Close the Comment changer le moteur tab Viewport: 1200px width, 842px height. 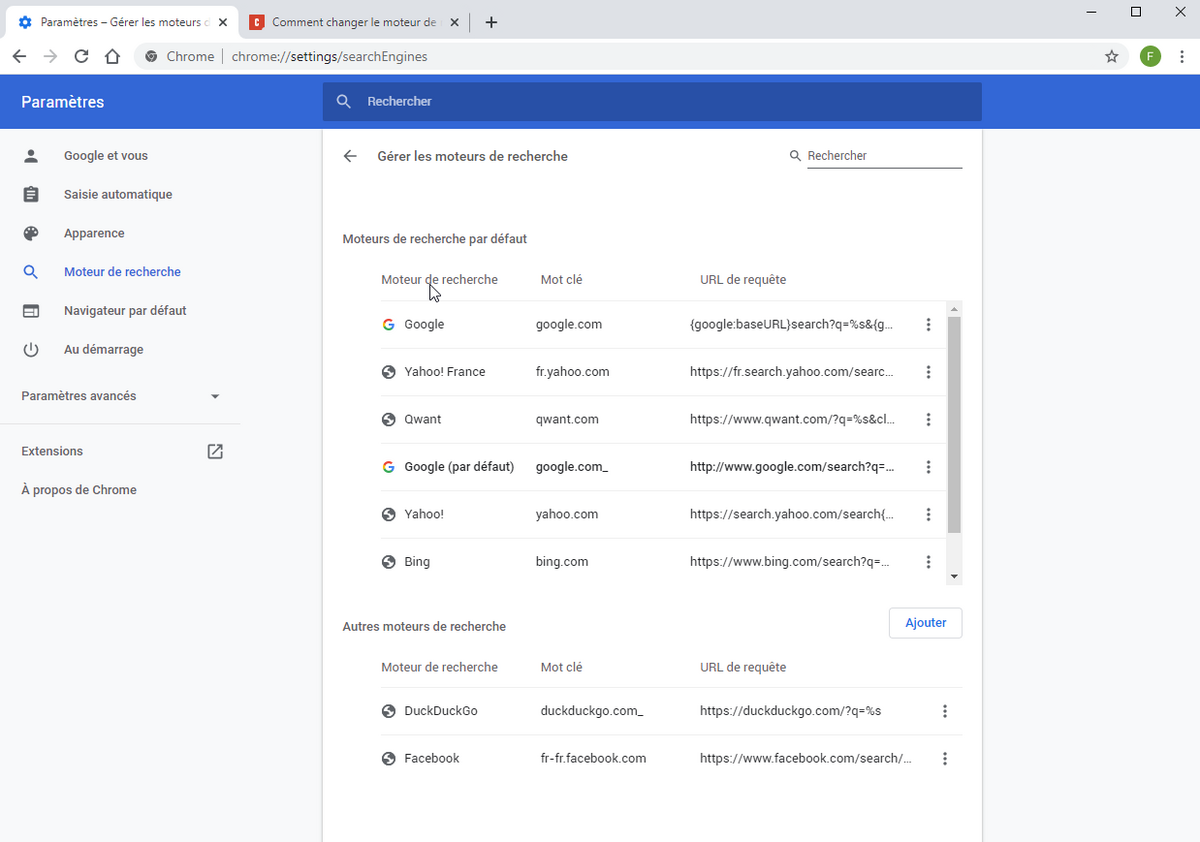[x=455, y=22]
